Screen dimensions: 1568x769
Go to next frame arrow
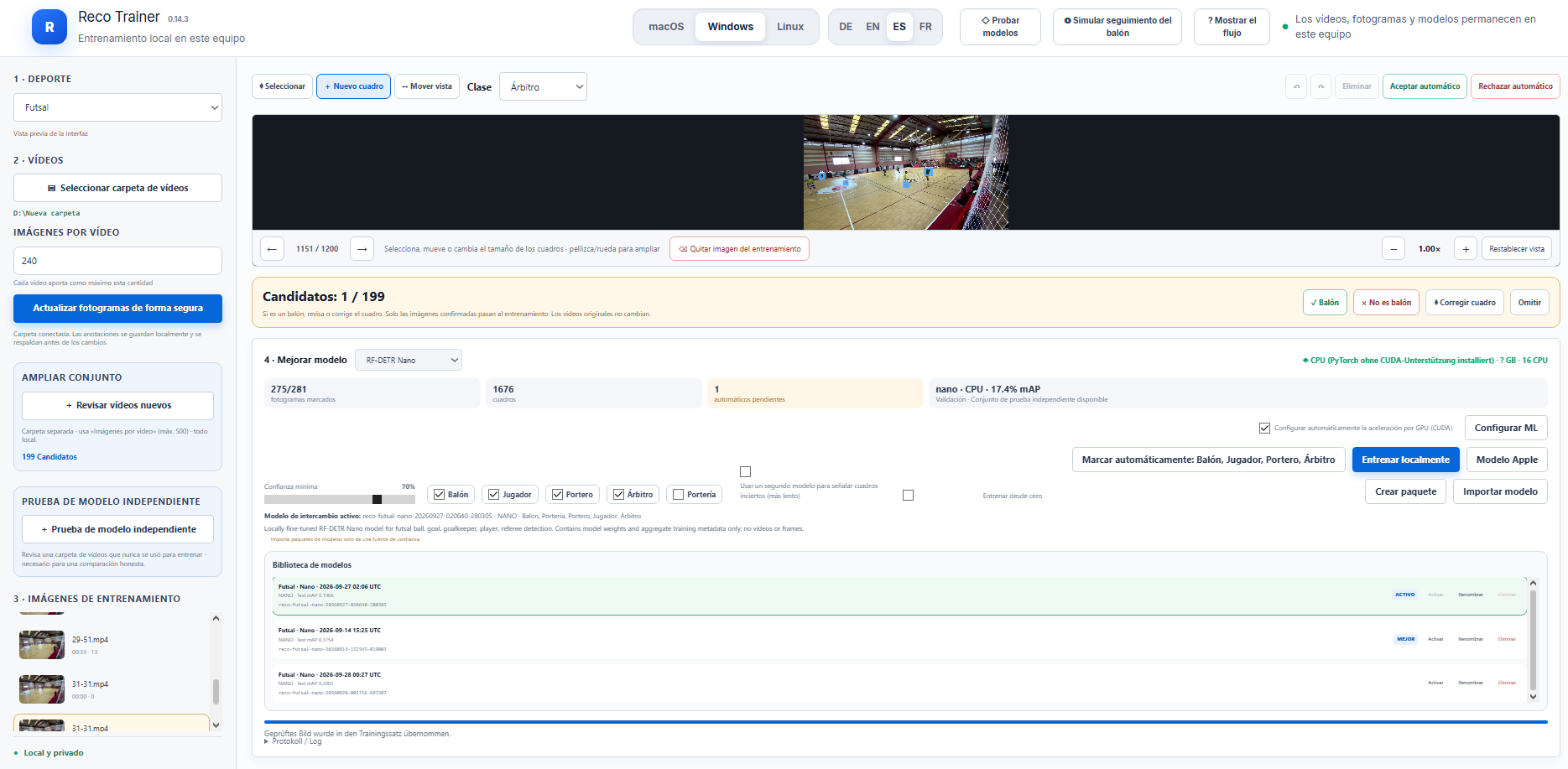(x=362, y=249)
